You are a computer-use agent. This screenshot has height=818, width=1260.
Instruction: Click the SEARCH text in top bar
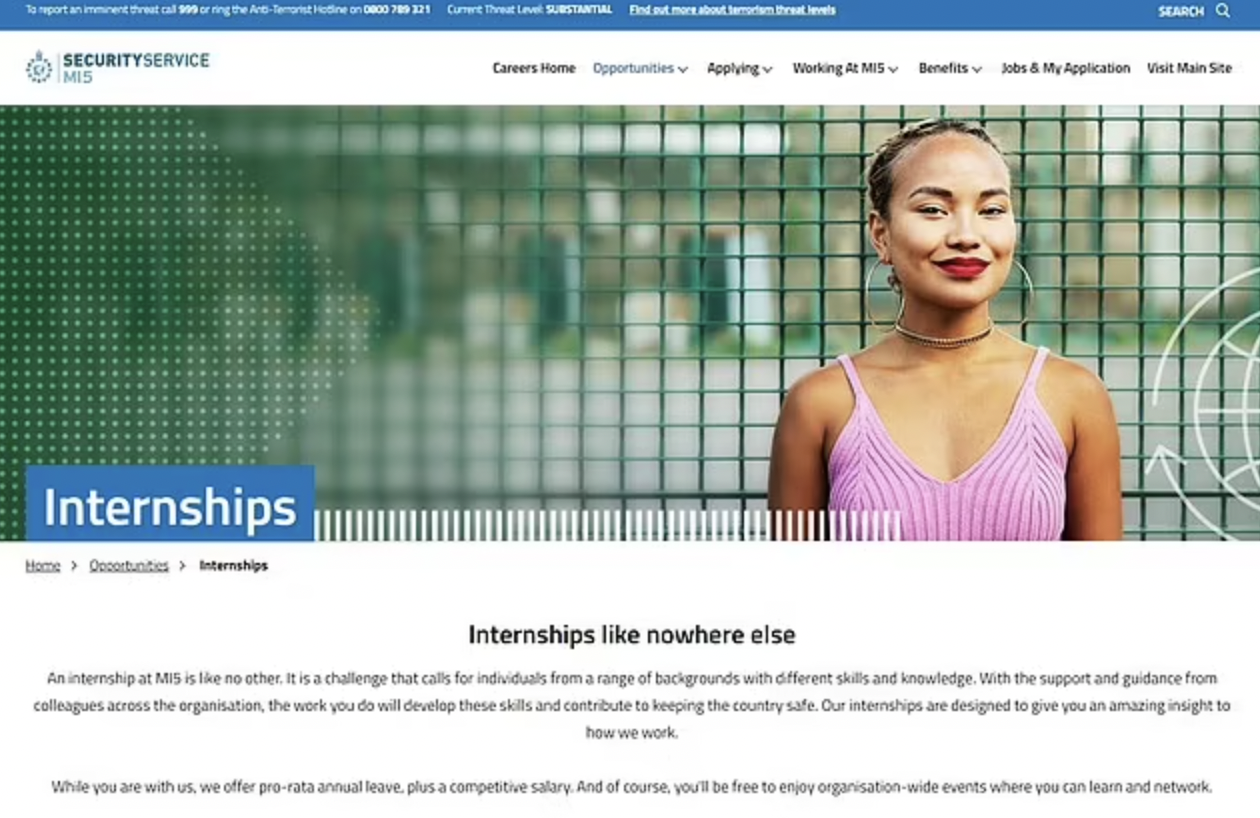(1180, 11)
